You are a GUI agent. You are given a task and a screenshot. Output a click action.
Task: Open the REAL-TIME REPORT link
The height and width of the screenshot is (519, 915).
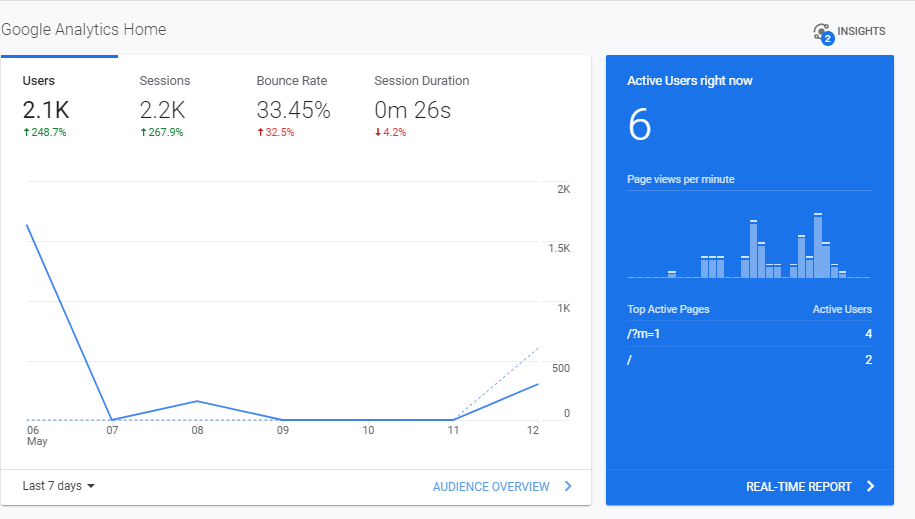click(x=798, y=487)
